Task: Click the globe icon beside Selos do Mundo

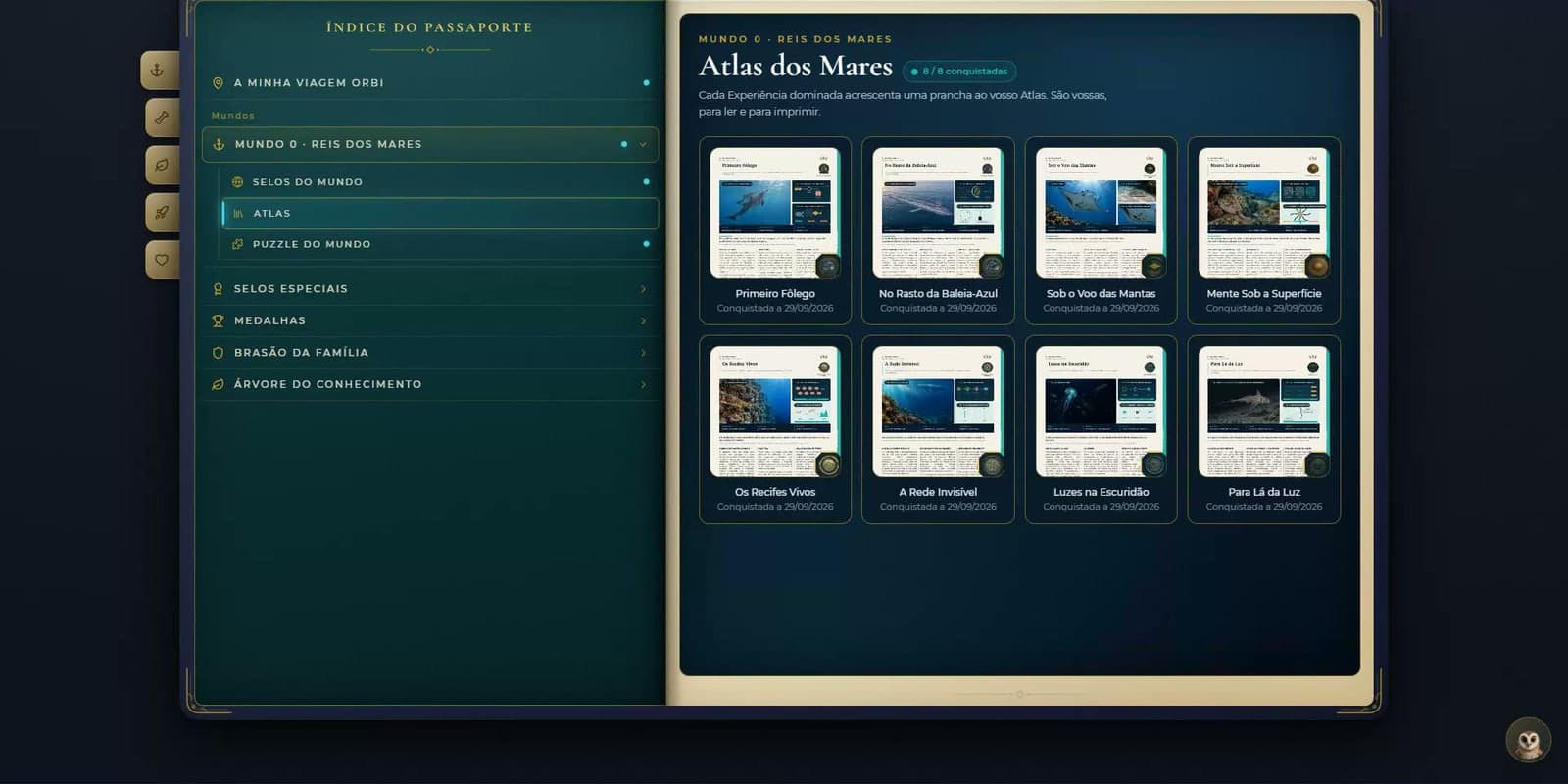Action: click(x=237, y=182)
